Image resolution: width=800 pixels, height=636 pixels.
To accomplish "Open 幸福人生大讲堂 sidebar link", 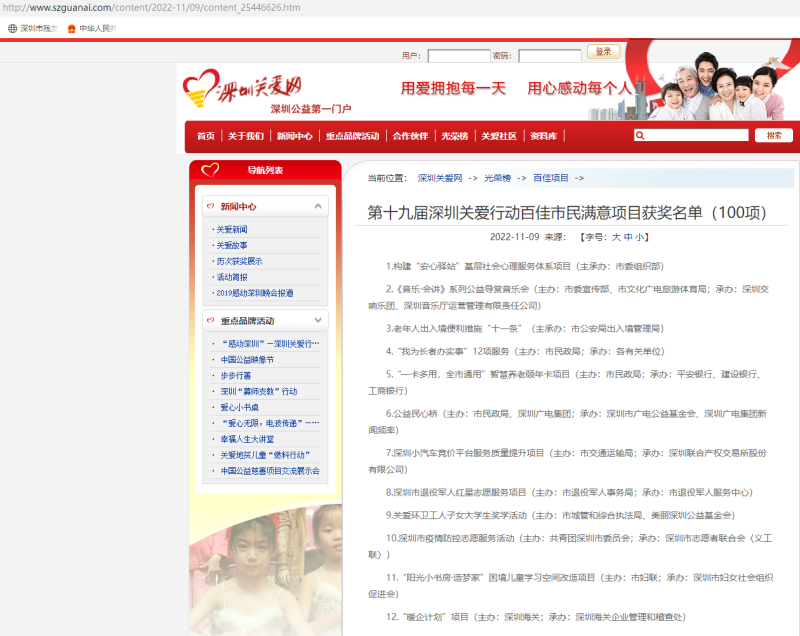I will pos(247,439).
